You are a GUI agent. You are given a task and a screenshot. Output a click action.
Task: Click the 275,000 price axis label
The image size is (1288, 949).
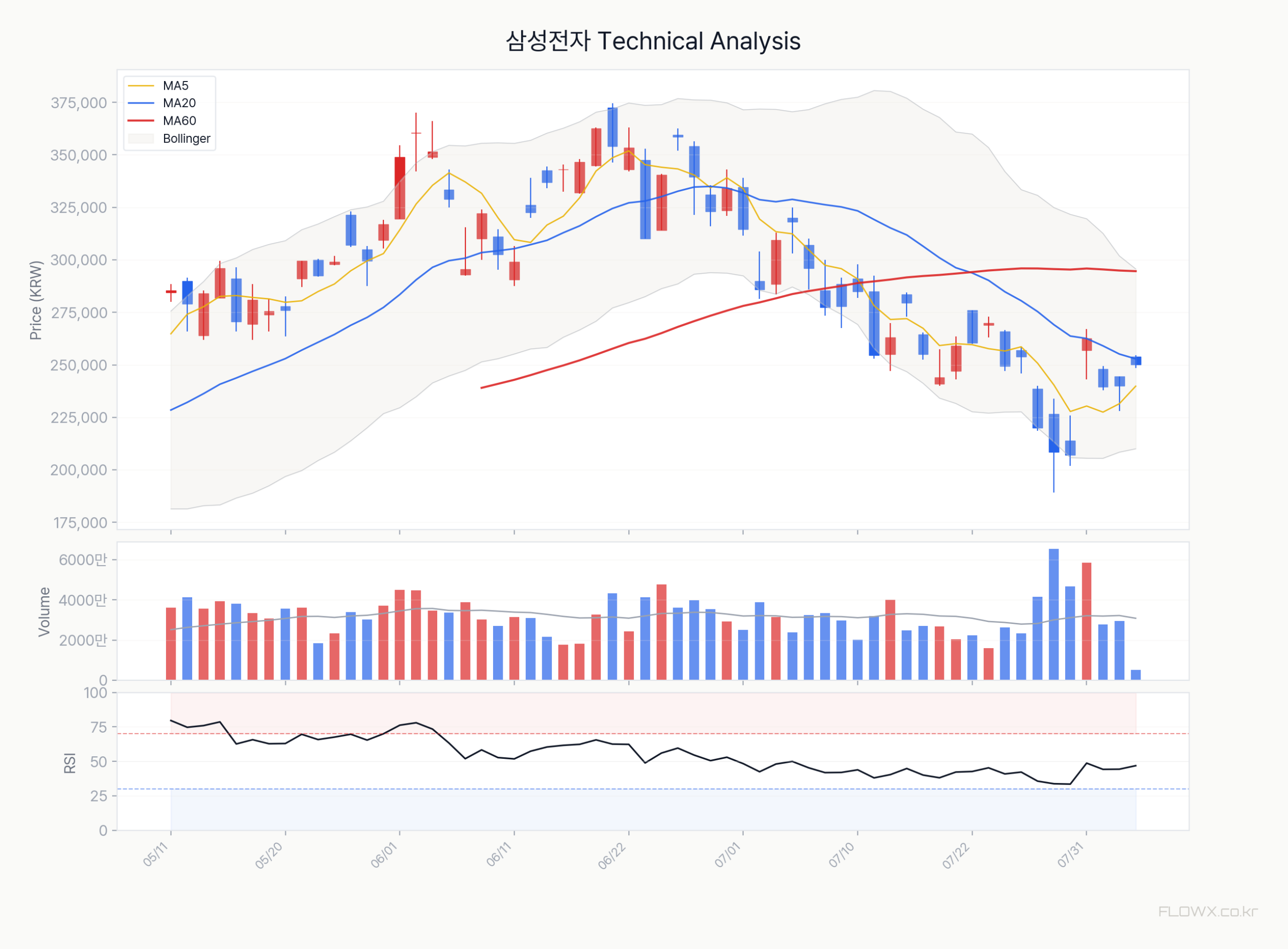pos(78,312)
